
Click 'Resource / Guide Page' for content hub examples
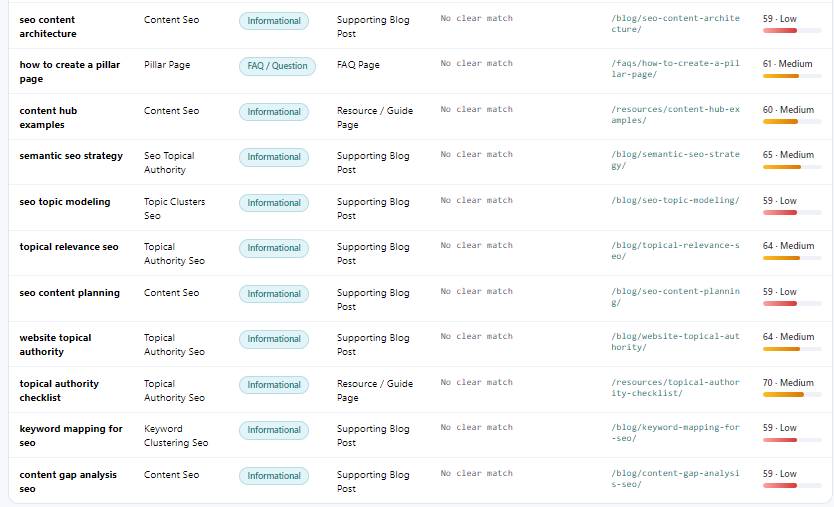click(374, 118)
